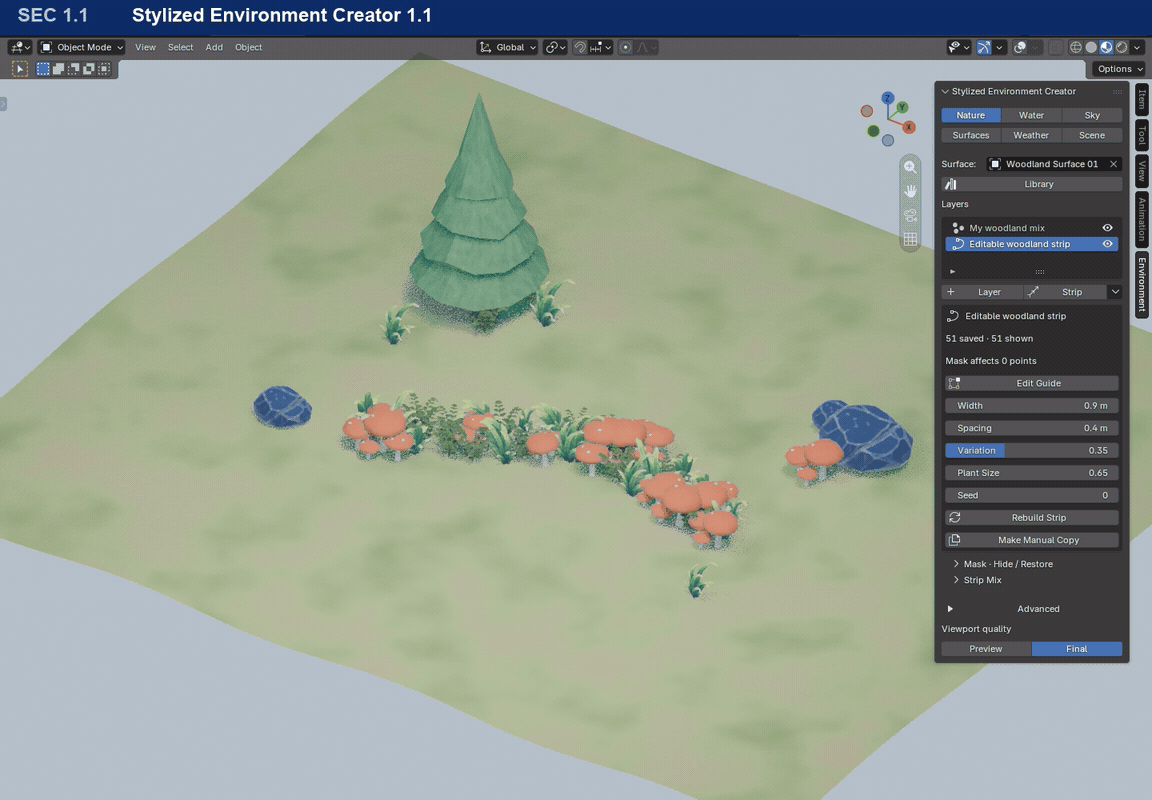1152x800 pixels.
Task: Open the editor type menu icon
Action: 19,47
